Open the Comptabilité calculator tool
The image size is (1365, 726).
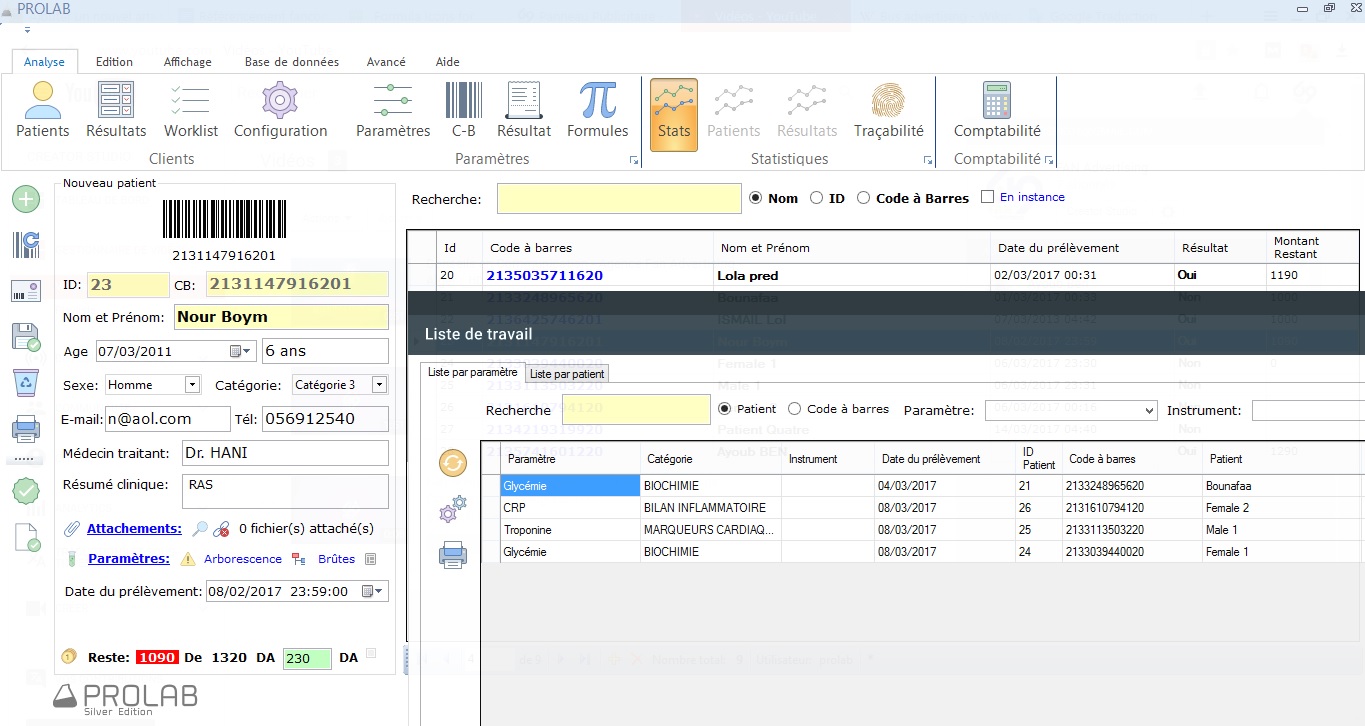coord(996,110)
